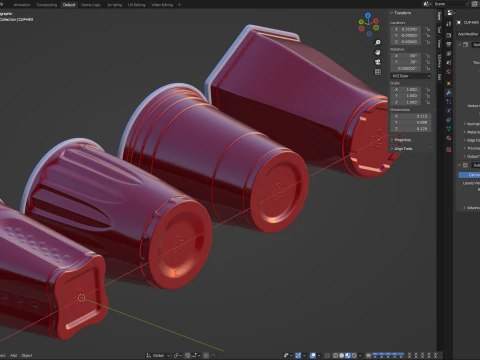Add a new workspace with plus button
This screenshot has width=480, height=360.
[179, 5]
